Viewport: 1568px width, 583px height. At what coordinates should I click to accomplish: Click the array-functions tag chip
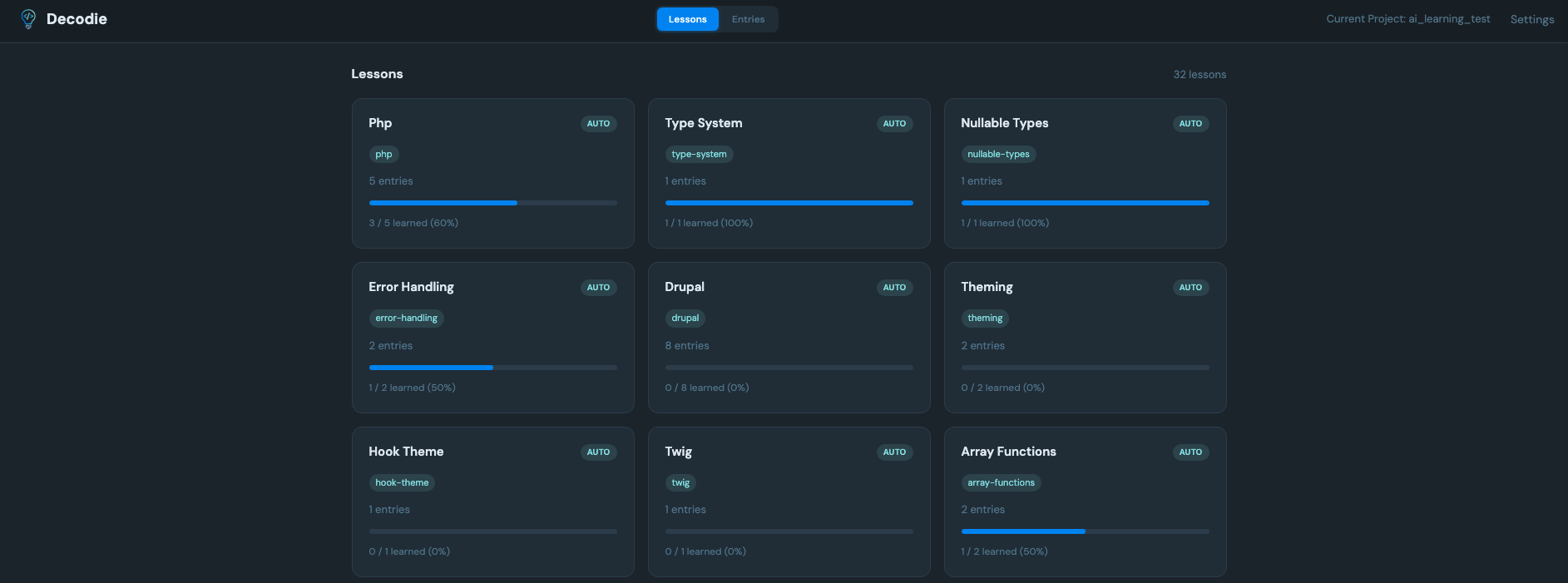(x=1001, y=483)
